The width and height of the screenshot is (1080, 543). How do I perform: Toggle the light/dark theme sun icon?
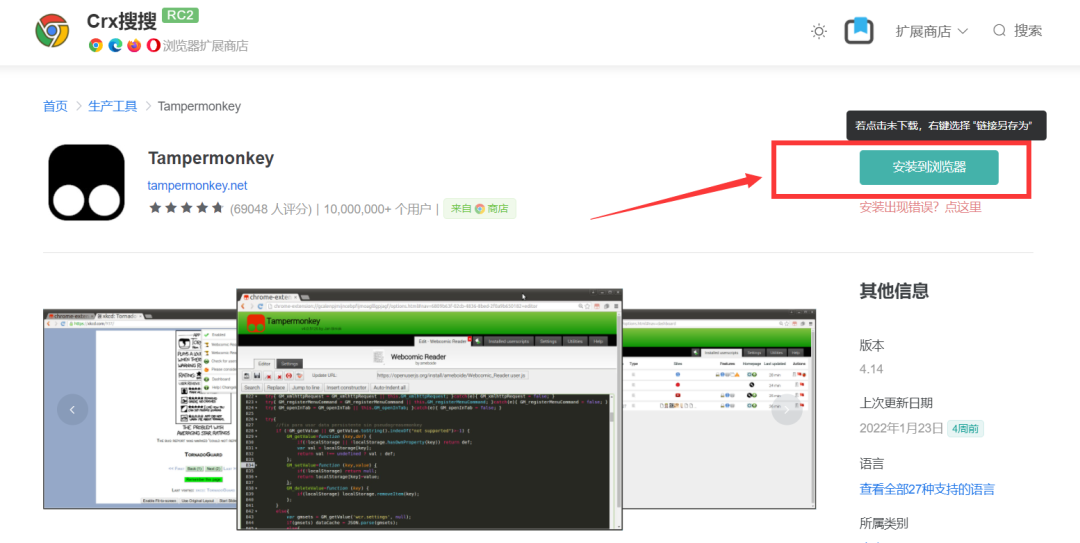818,31
